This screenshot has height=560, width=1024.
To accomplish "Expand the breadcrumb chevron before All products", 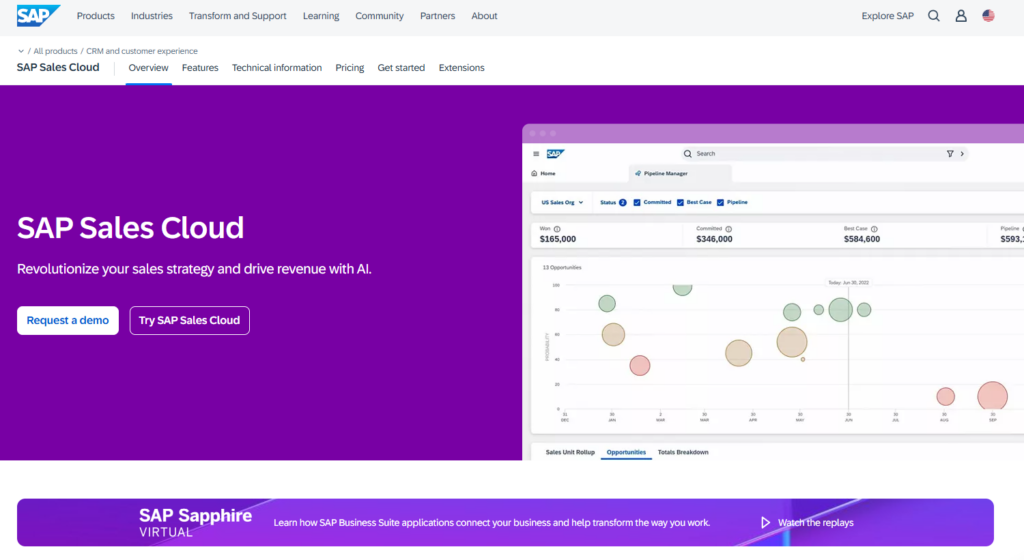I will [21, 51].
